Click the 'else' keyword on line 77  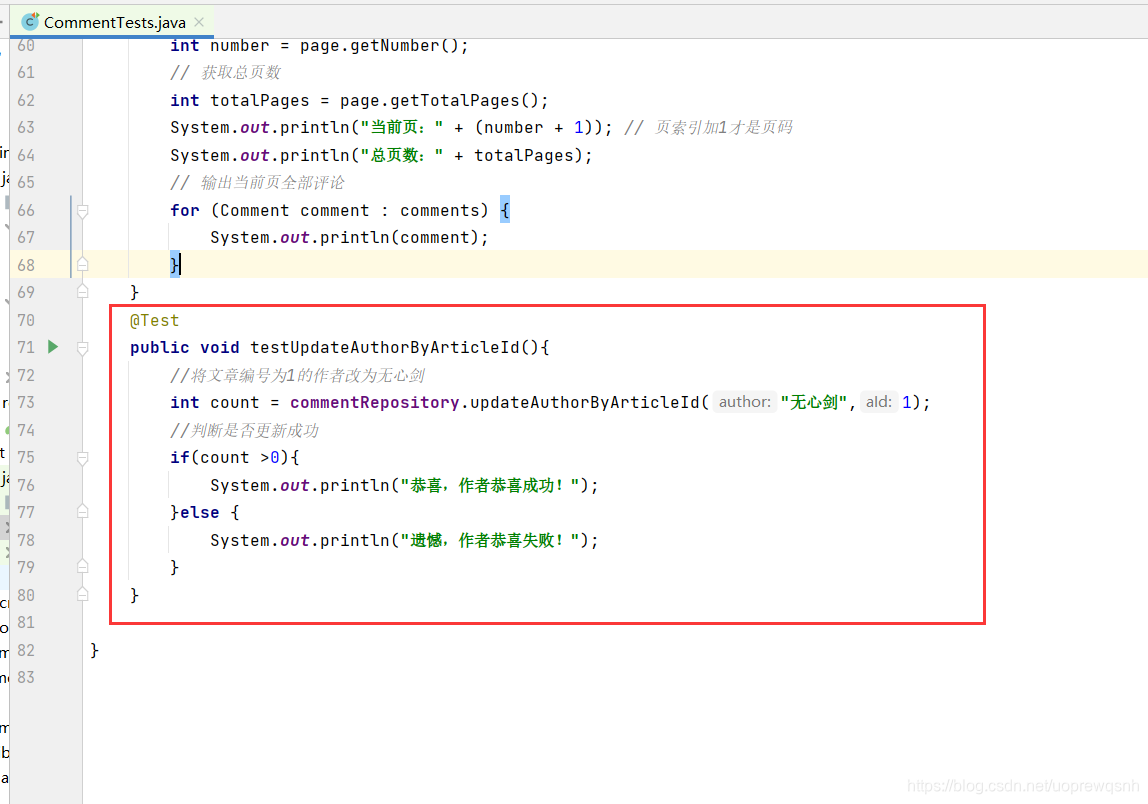199,512
